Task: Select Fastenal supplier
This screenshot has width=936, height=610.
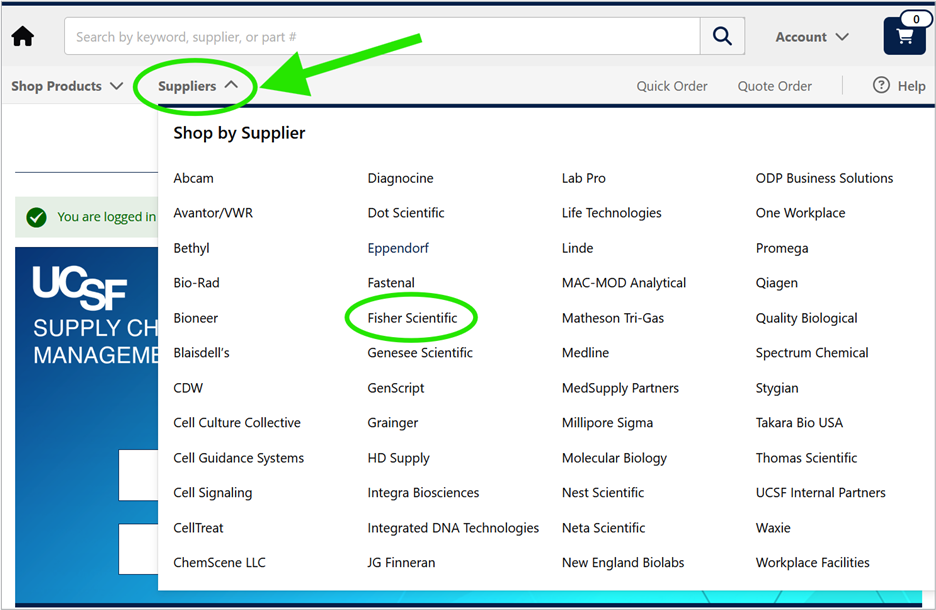Action: click(x=391, y=282)
